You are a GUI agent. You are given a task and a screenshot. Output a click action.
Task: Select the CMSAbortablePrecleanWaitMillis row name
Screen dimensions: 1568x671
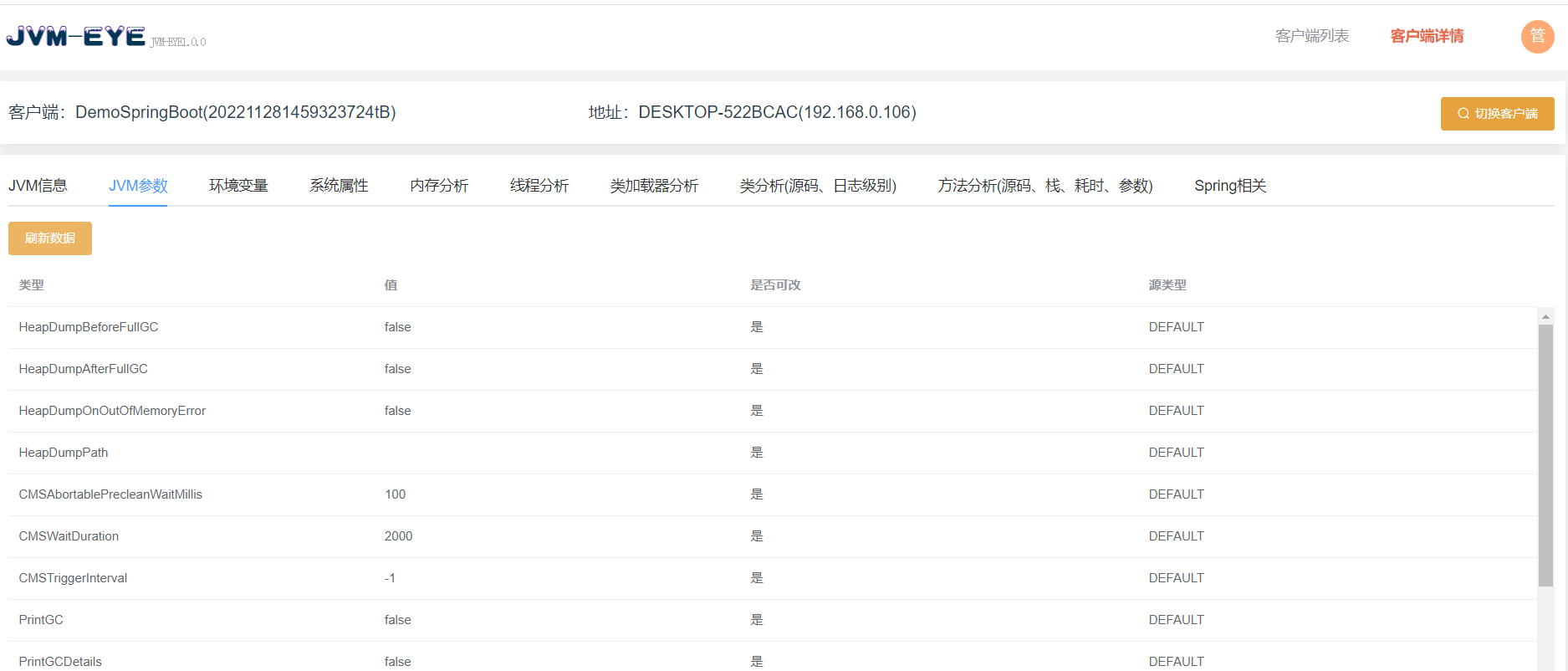(x=110, y=494)
